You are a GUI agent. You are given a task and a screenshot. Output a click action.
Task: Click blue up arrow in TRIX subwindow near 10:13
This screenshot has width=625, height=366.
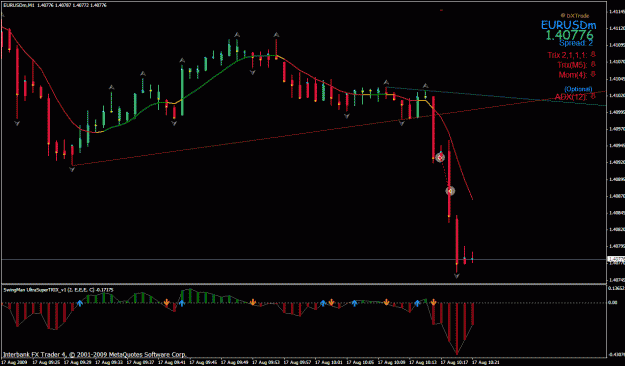(417, 303)
